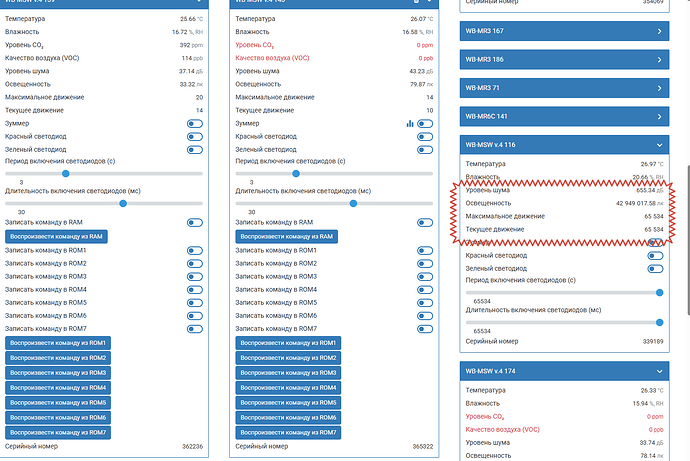Image resolution: width=690 pixels, height=461 pixels.
Task: Click the page vertical scrollbar thumb
Action: pyautogui.click(x=688, y=240)
